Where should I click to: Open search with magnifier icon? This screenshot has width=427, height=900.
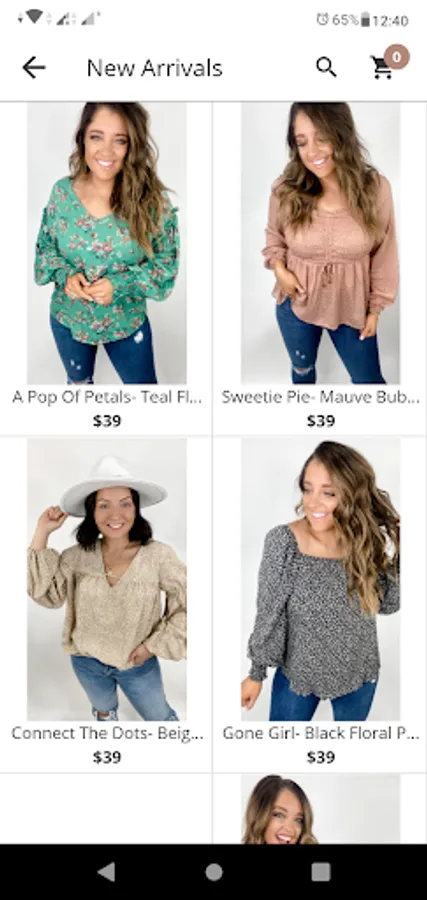[326, 67]
